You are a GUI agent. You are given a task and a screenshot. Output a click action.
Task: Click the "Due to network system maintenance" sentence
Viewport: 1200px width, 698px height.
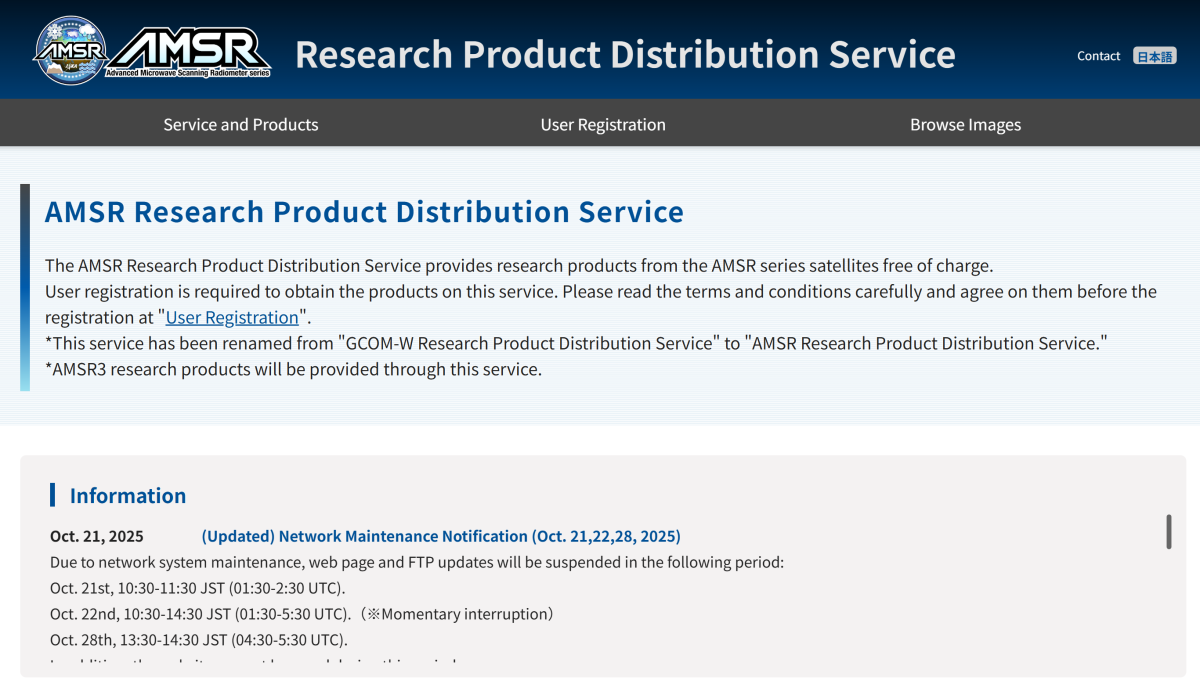[417, 562]
